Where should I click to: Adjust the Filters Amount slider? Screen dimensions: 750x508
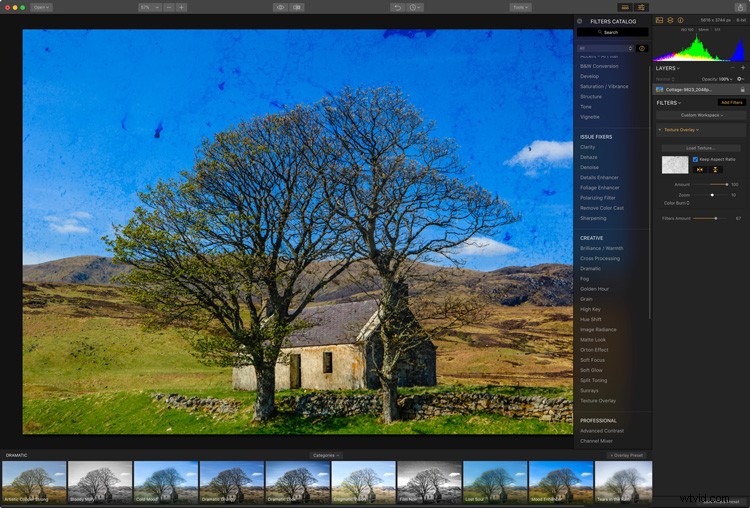tap(711, 218)
